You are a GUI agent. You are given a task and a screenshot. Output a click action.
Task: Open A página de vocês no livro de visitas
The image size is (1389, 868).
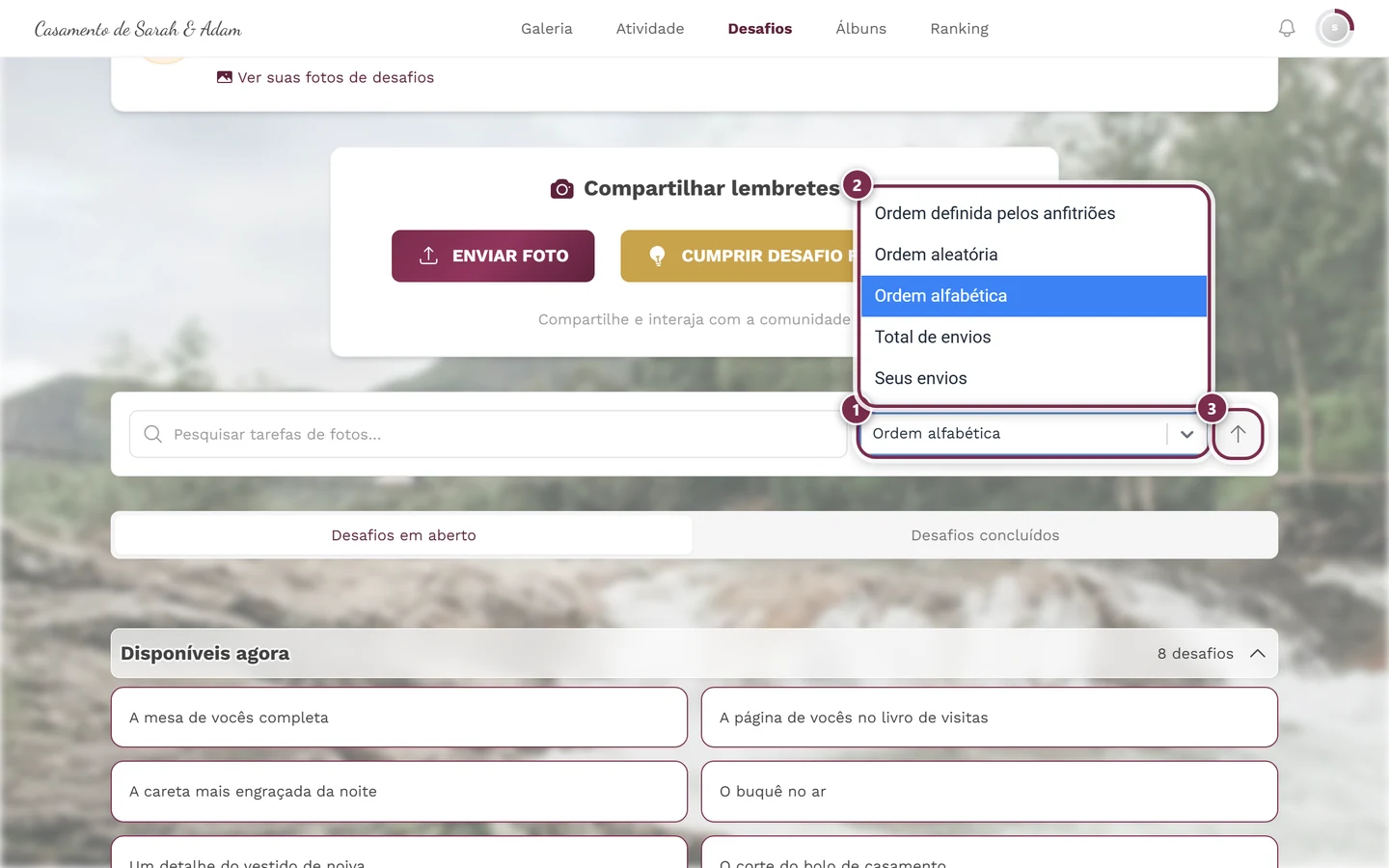click(990, 718)
